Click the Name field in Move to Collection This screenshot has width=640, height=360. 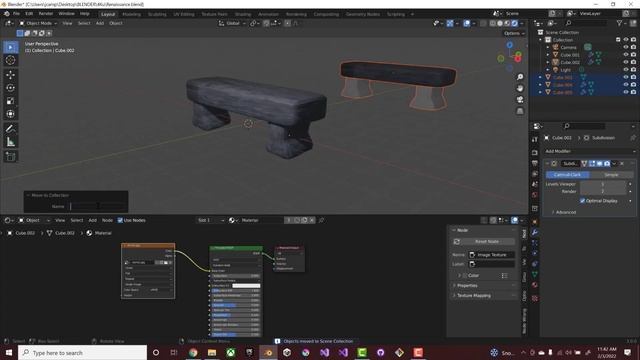pyautogui.click(x=97, y=207)
